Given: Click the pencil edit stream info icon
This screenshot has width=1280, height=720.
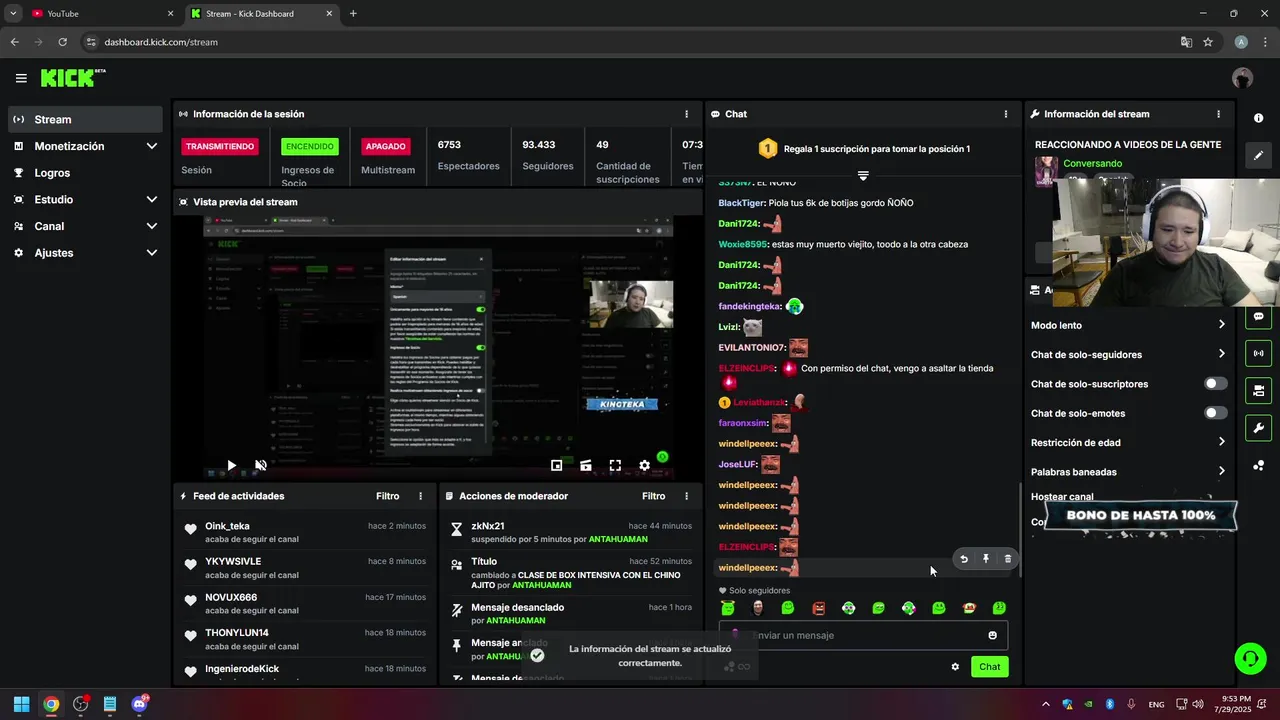Looking at the screenshot, I should 1258,155.
